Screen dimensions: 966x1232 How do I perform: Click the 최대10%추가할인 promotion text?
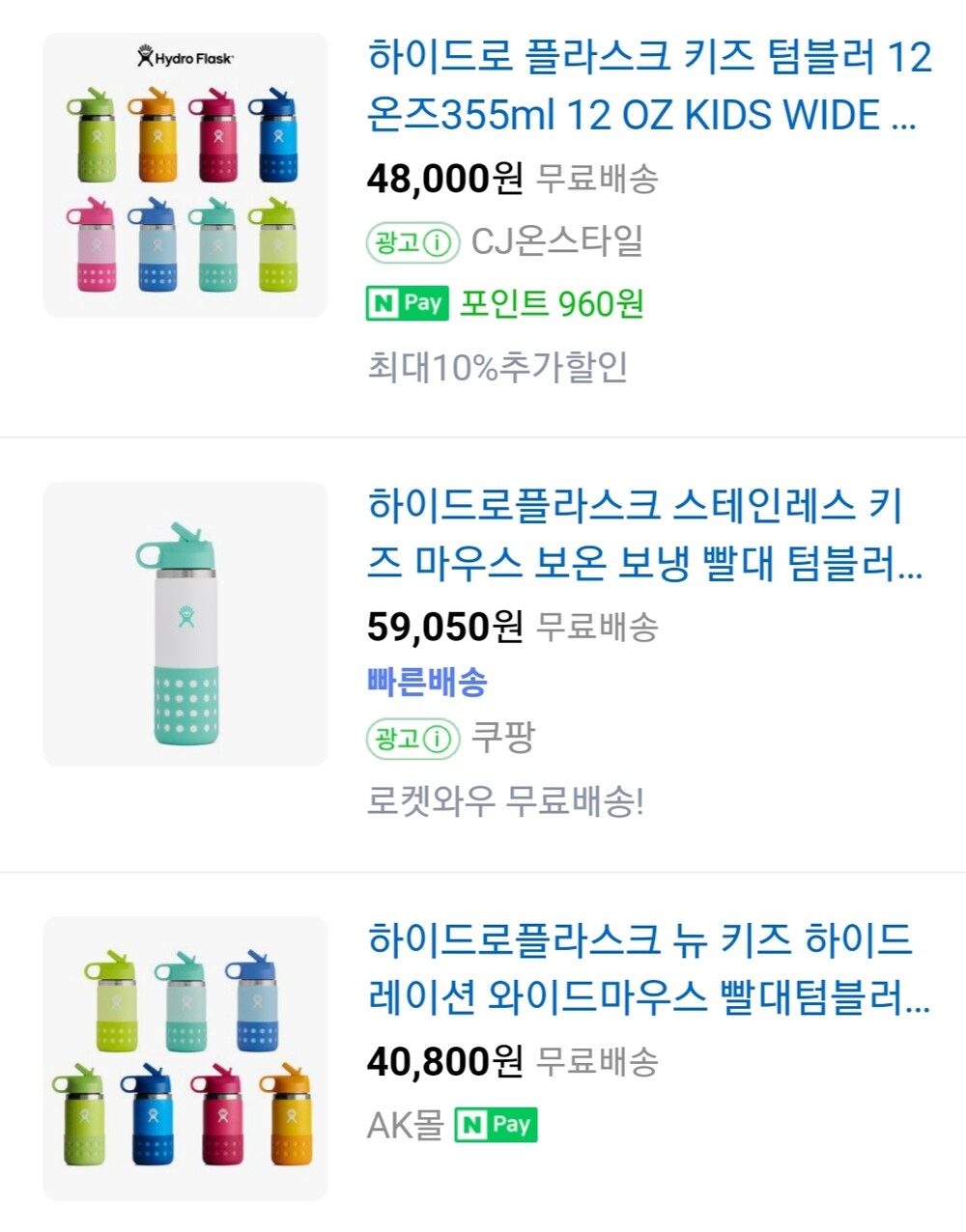coord(497,367)
